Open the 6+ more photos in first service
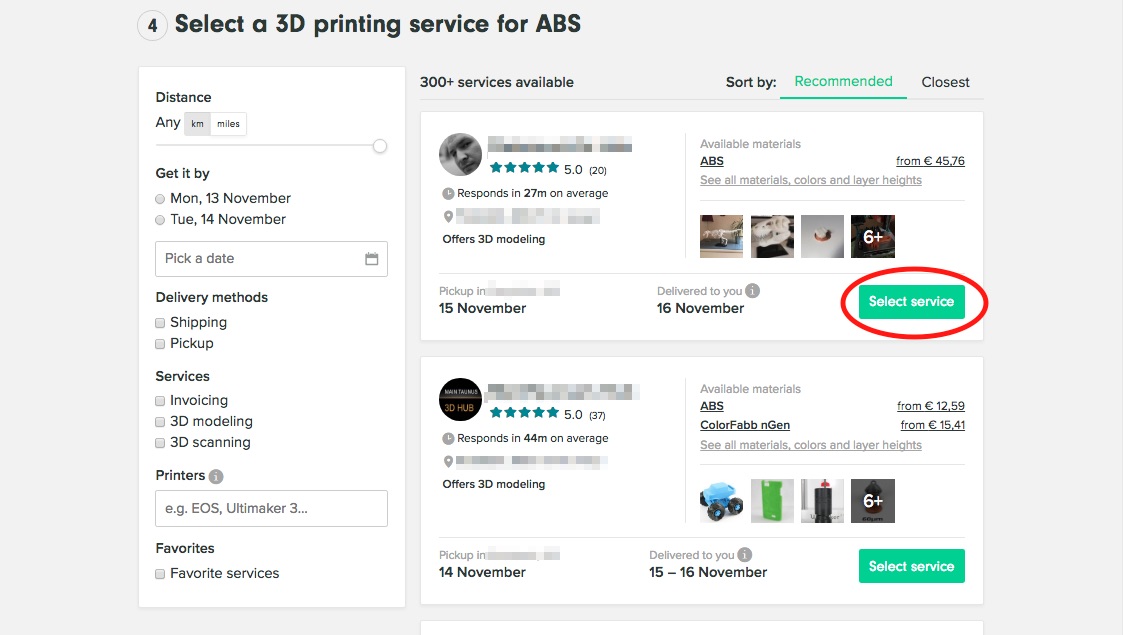1123x635 pixels. point(872,236)
